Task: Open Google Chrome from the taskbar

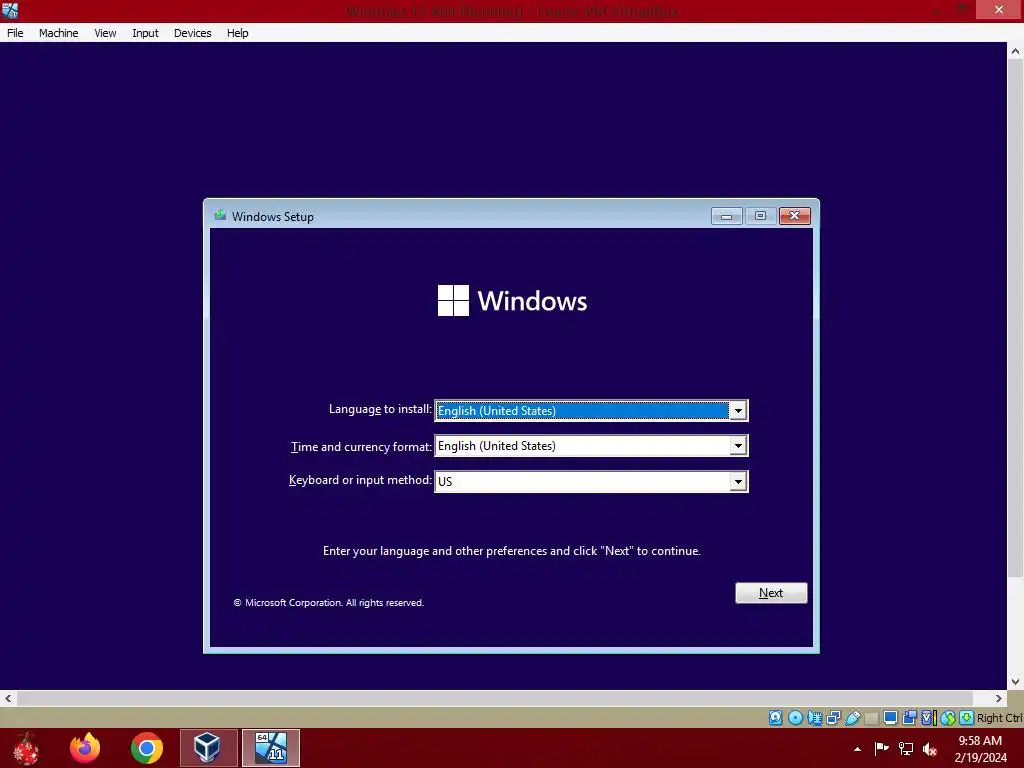Action: coord(146,748)
